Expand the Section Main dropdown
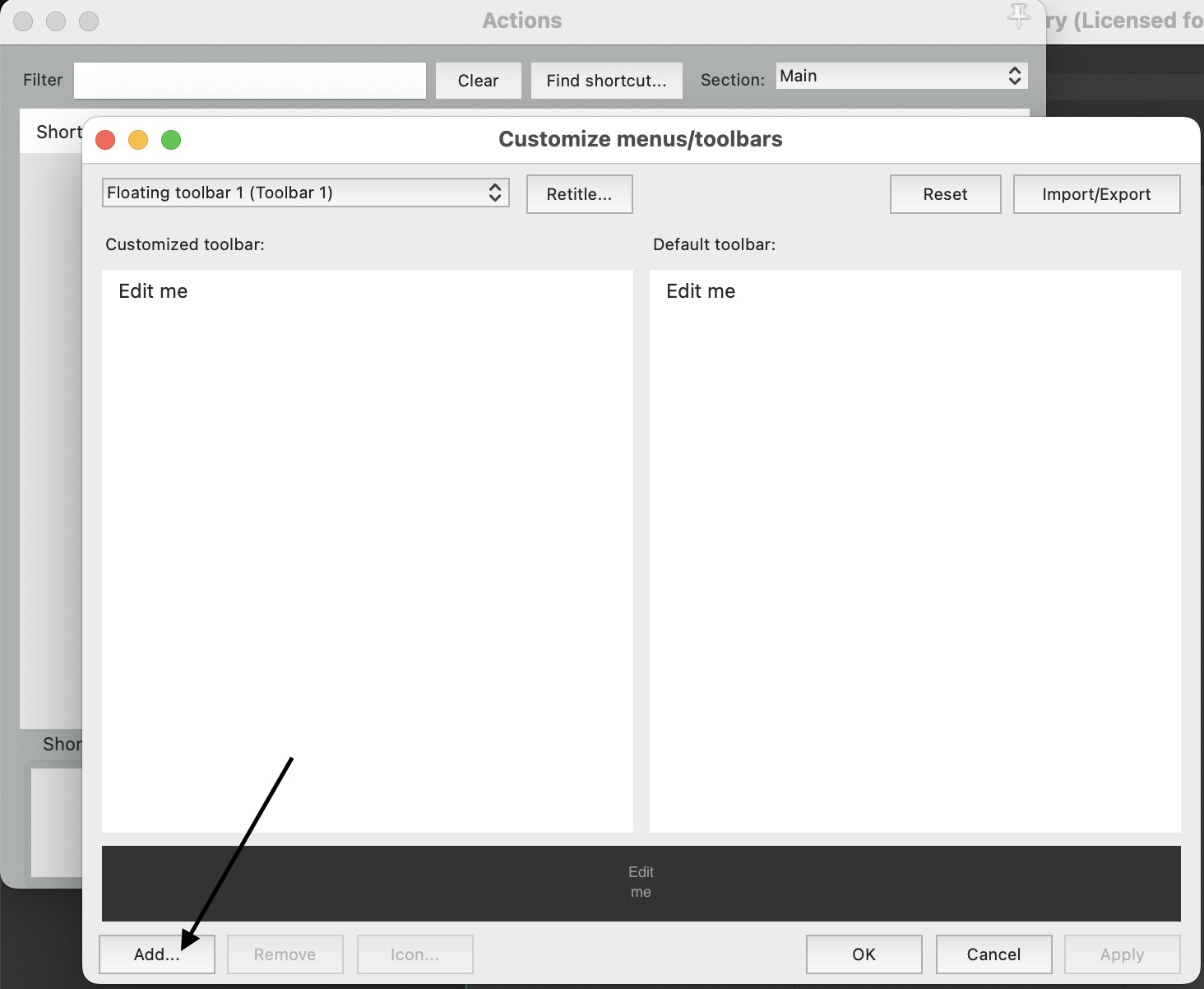 pyautogui.click(x=901, y=77)
